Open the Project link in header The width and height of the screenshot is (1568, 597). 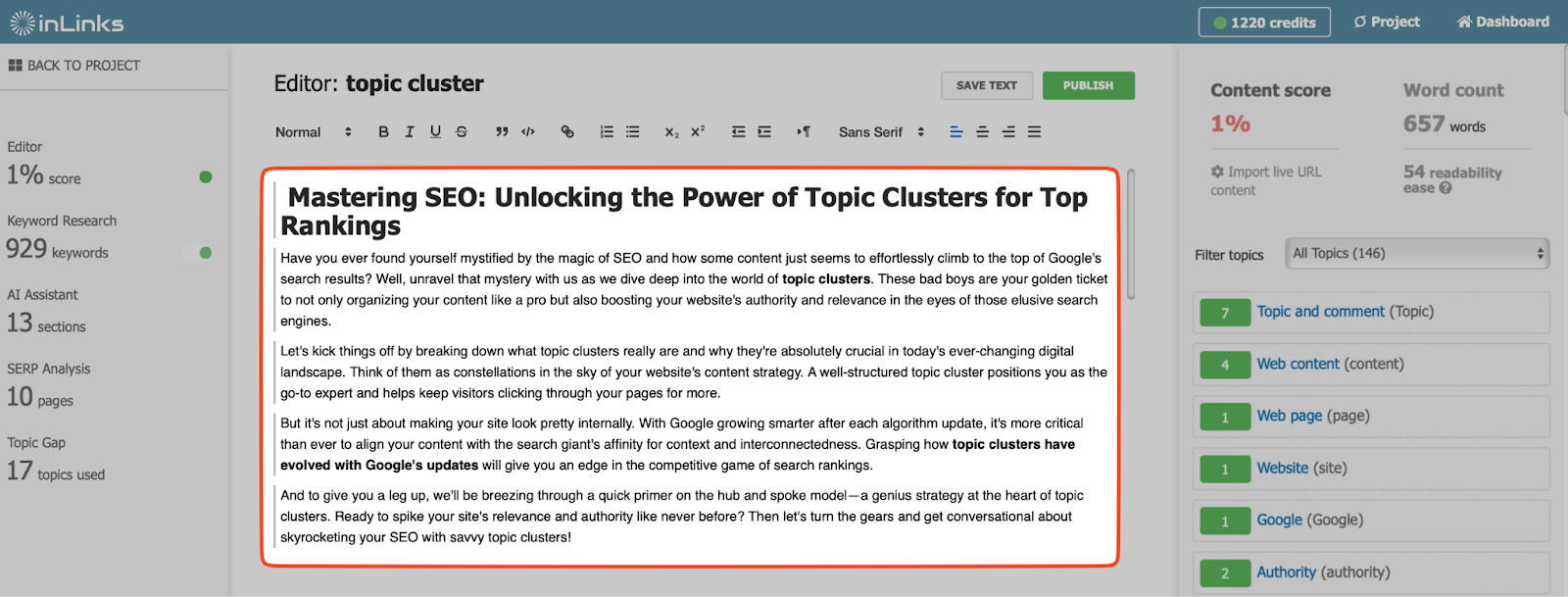coord(1387,22)
